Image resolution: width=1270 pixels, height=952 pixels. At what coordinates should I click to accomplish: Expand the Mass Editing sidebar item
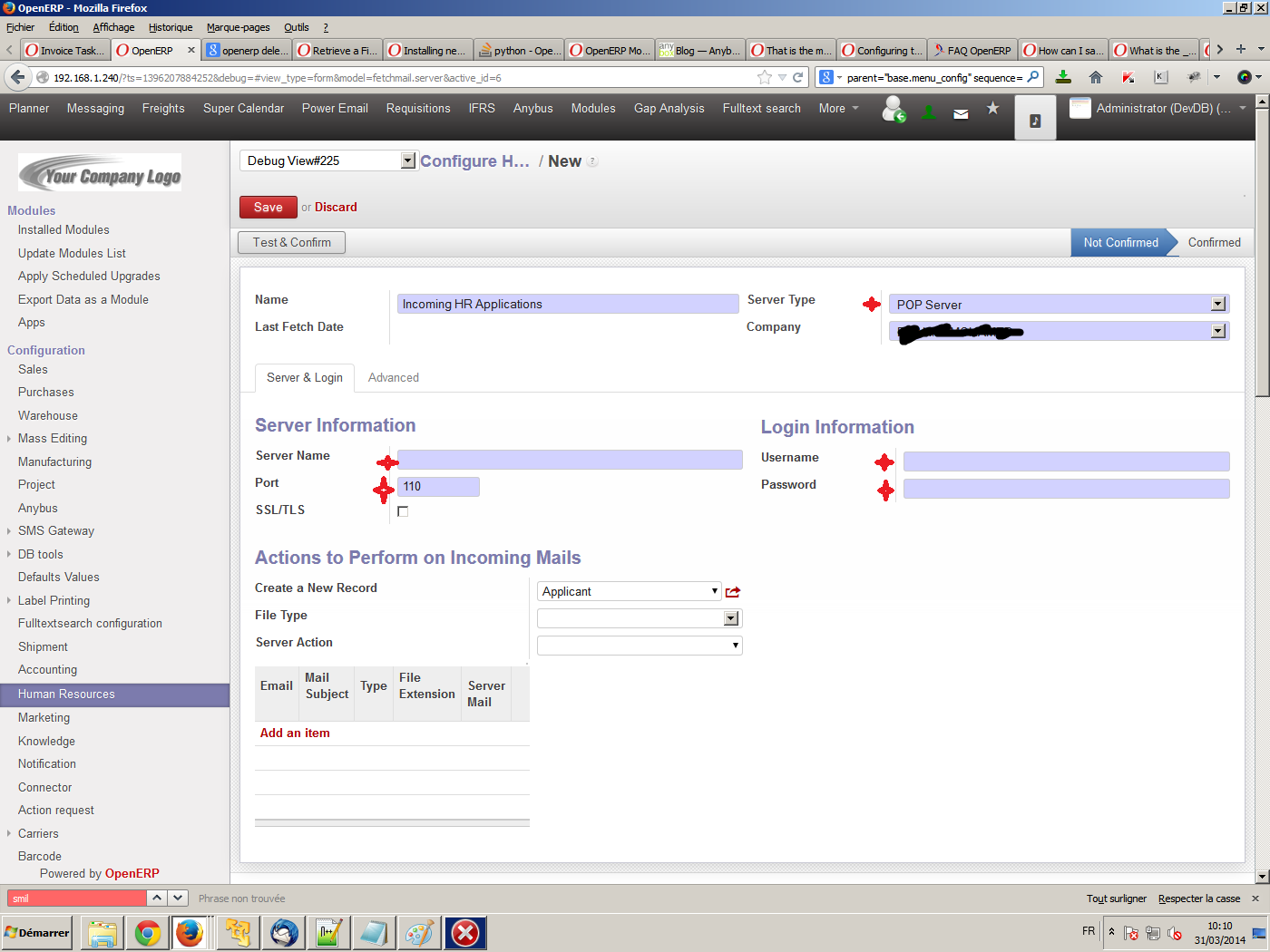pos(53,438)
